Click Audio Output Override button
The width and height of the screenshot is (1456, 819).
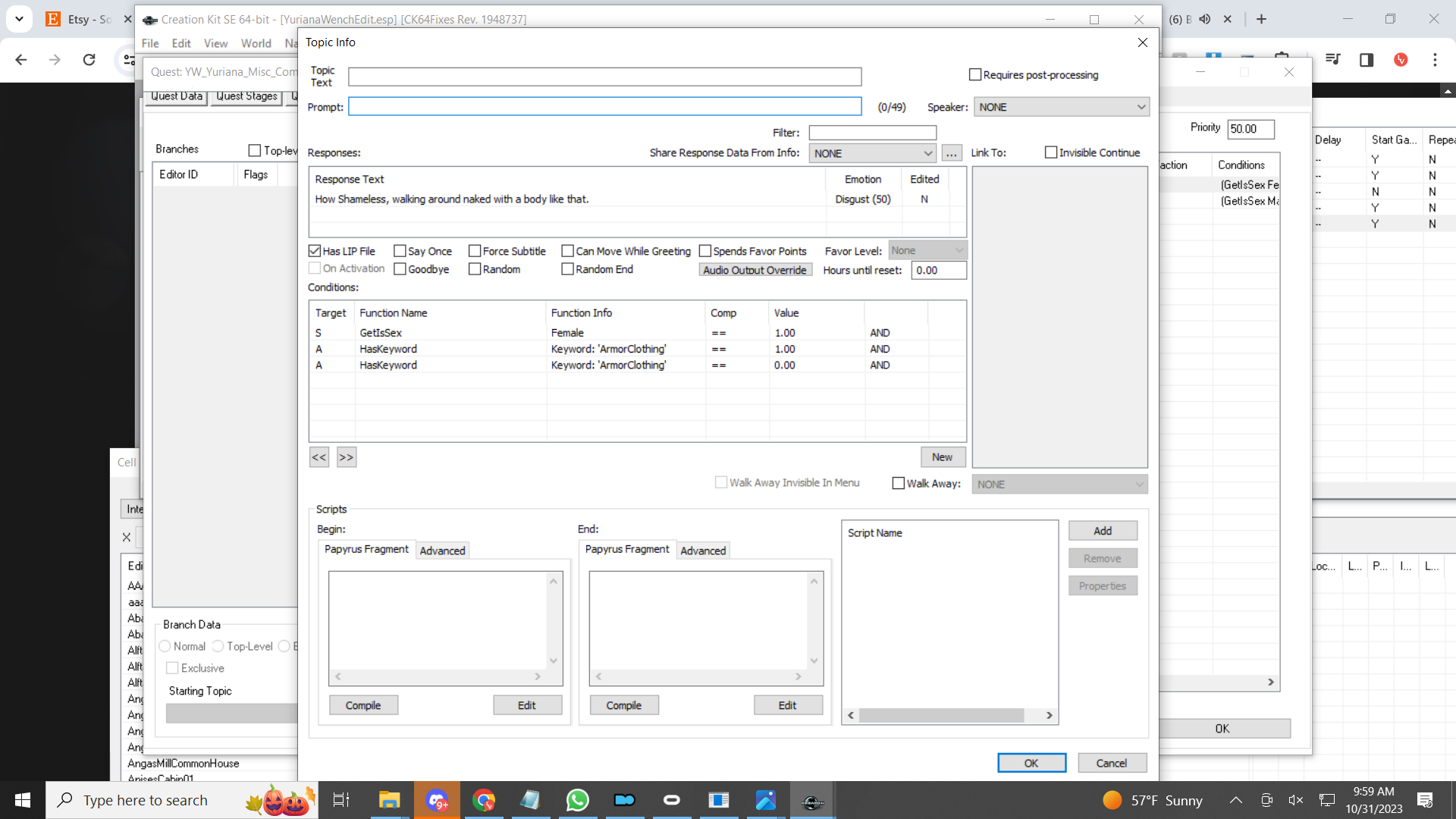[755, 270]
